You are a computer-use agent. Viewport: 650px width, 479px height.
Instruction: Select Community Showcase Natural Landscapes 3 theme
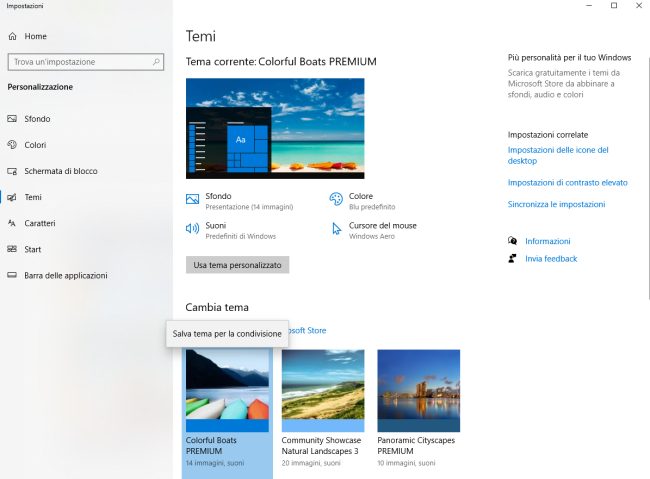click(323, 408)
